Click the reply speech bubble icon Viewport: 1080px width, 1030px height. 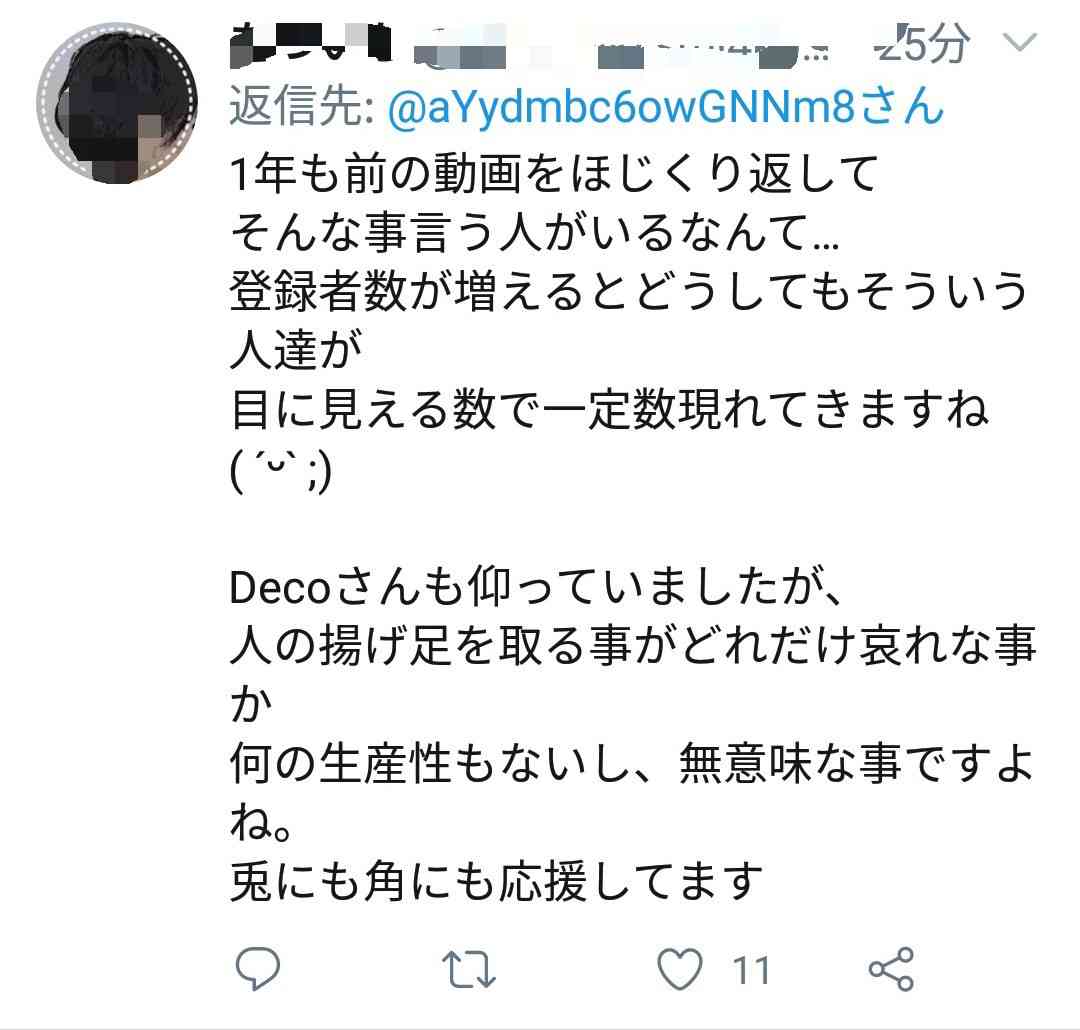[258, 969]
